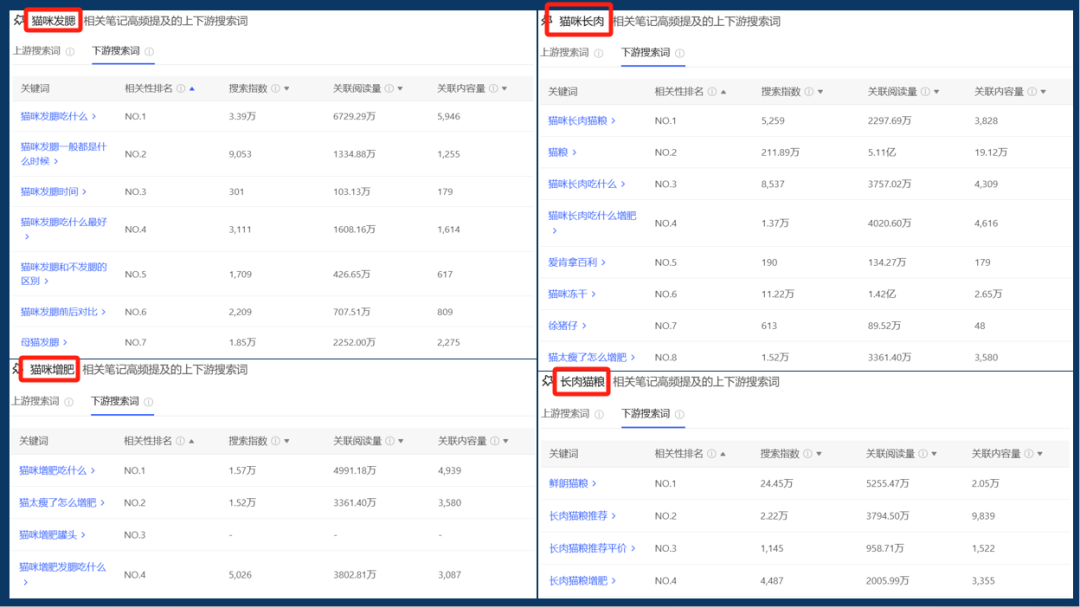Click 搜索指数 info icon in 猫咪增肥 table
1080x608 pixels.
point(276,441)
